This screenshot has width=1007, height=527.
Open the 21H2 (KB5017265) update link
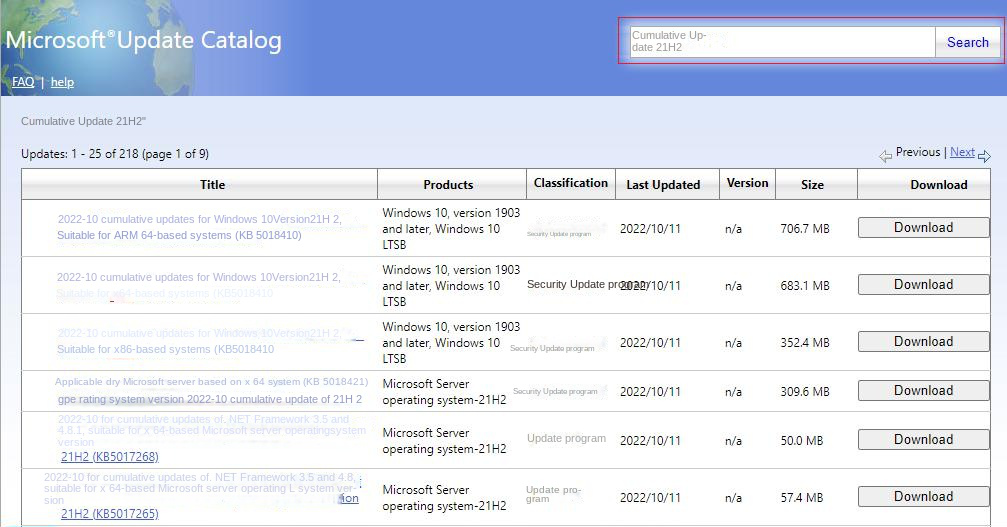coord(110,514)
